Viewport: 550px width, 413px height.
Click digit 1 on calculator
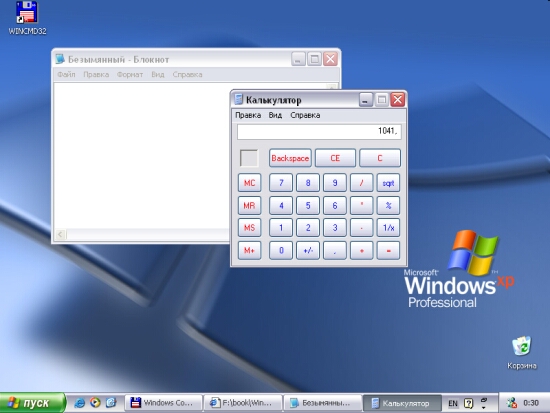(x=281, y=228)
